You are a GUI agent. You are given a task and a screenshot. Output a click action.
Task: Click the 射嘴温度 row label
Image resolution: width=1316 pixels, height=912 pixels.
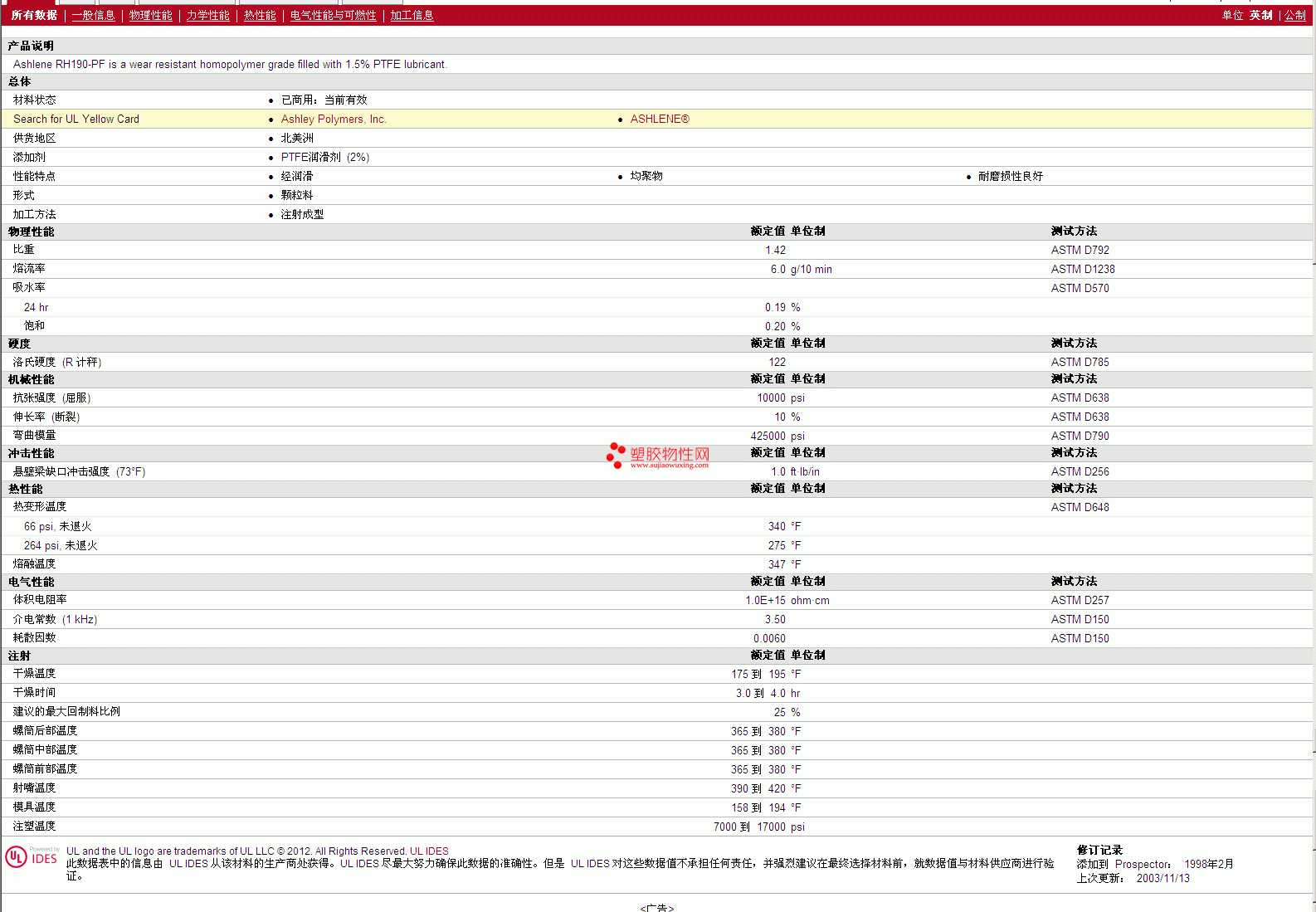tap(34, 788)
